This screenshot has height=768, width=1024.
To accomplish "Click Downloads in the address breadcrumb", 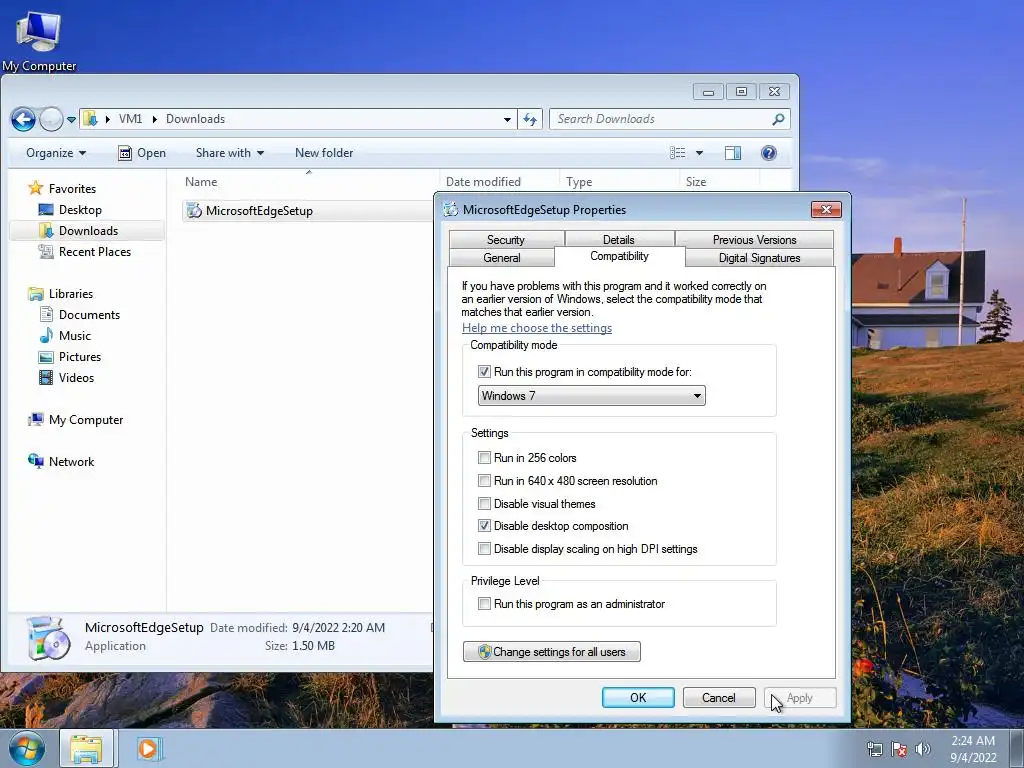I will tap(195, 119).
